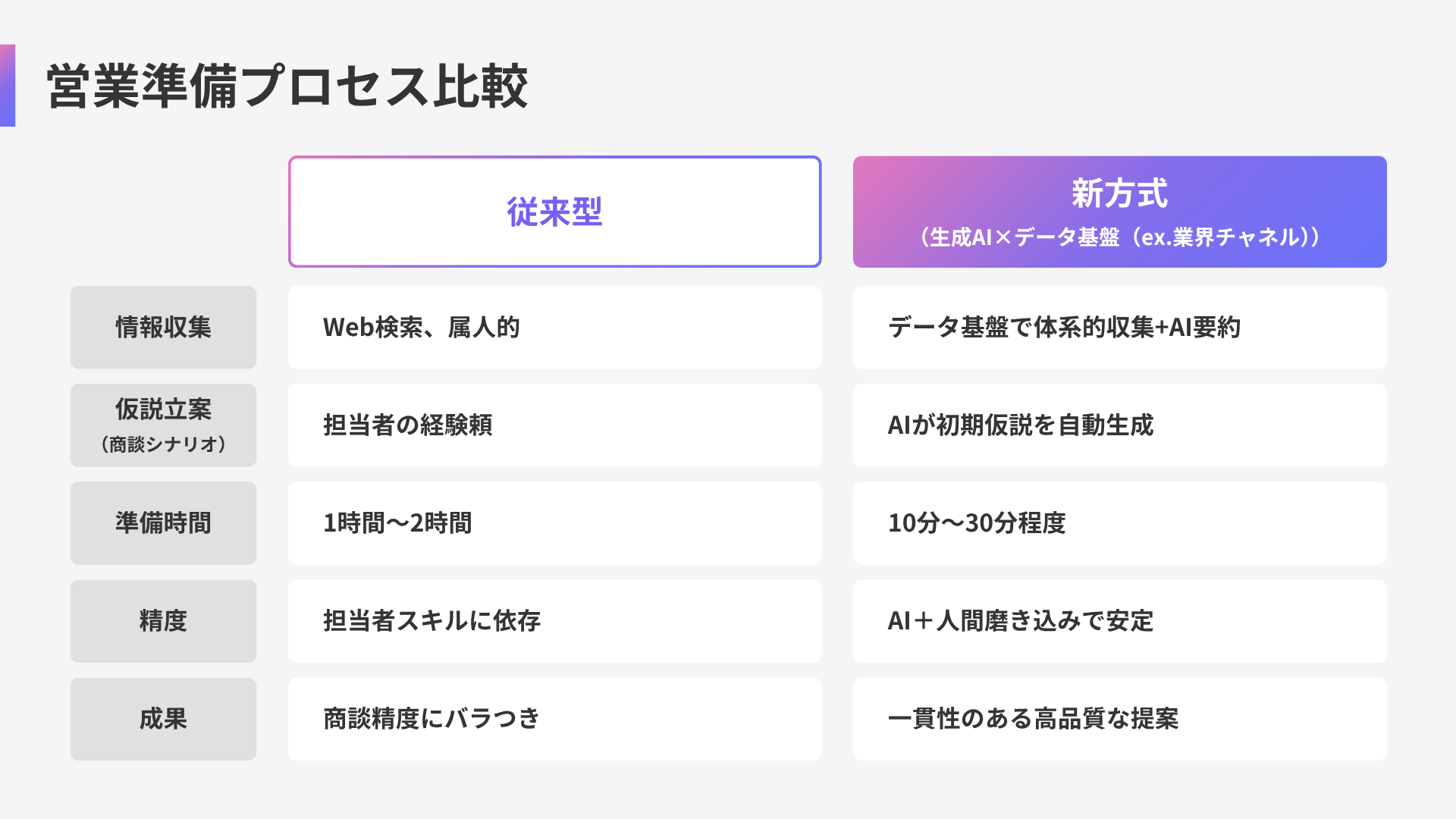Click the AIが初期仮説を自動生成 cell

(x=1119, y=425)
